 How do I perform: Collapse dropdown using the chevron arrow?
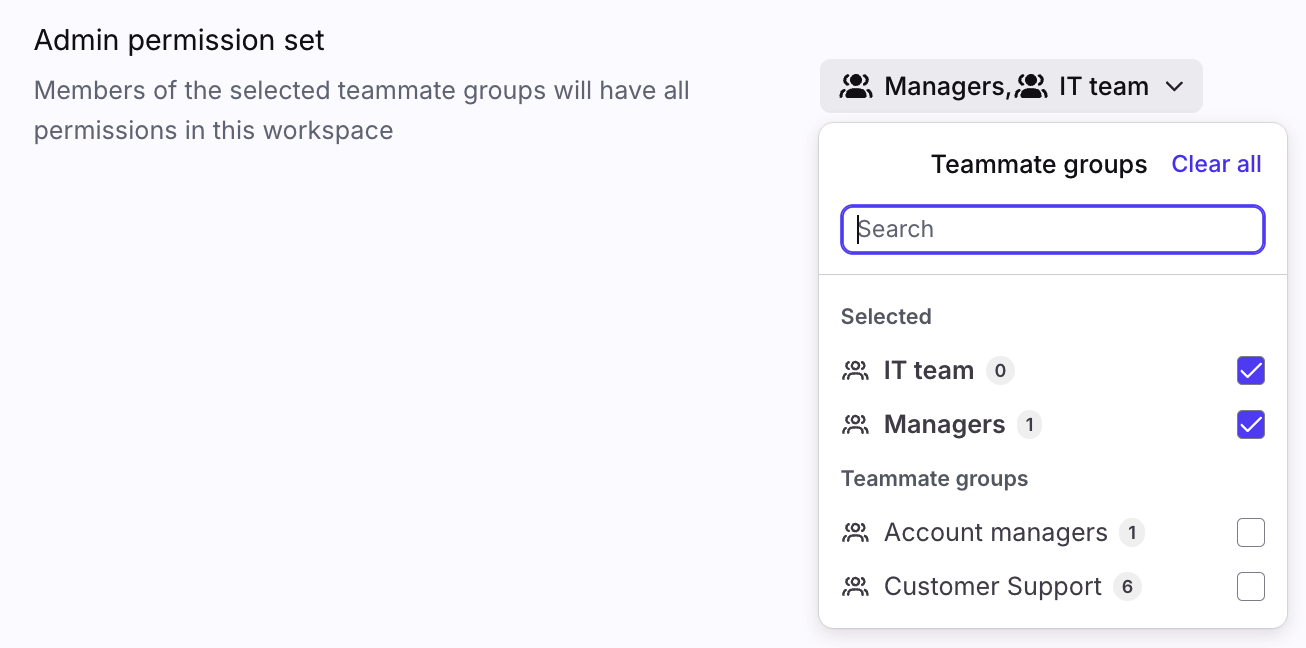[x=1175, y=87]
